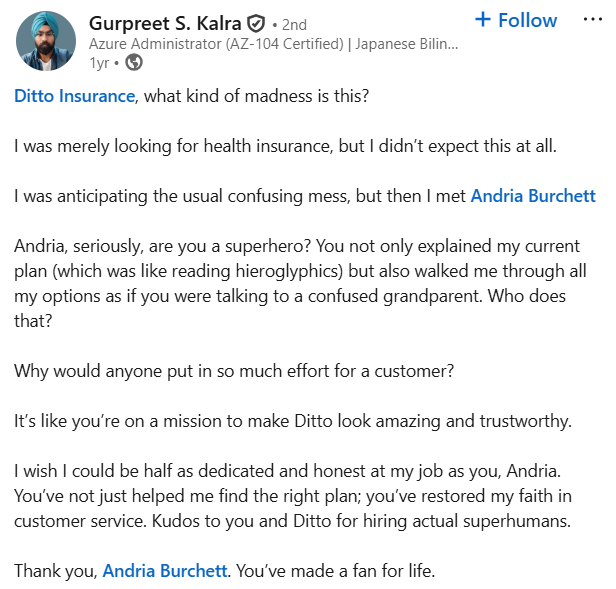Open the three-dot post options menu
The image size is (616, 589).
point(592,20)
